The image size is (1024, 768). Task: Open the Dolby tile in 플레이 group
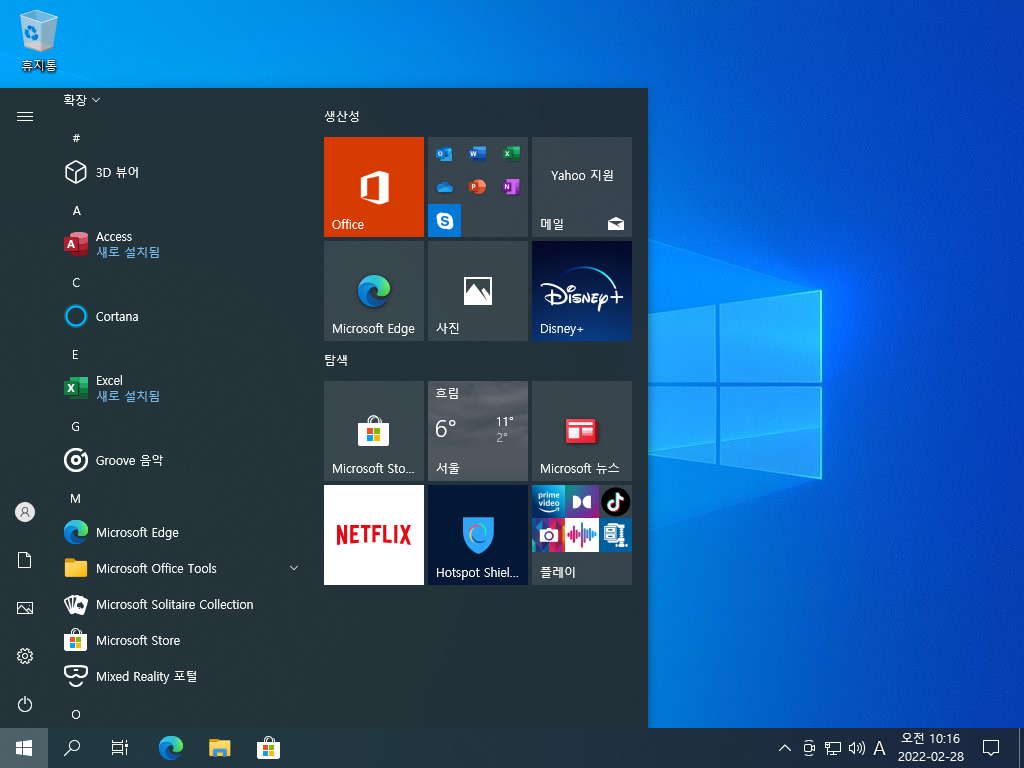tap(582, 502)
